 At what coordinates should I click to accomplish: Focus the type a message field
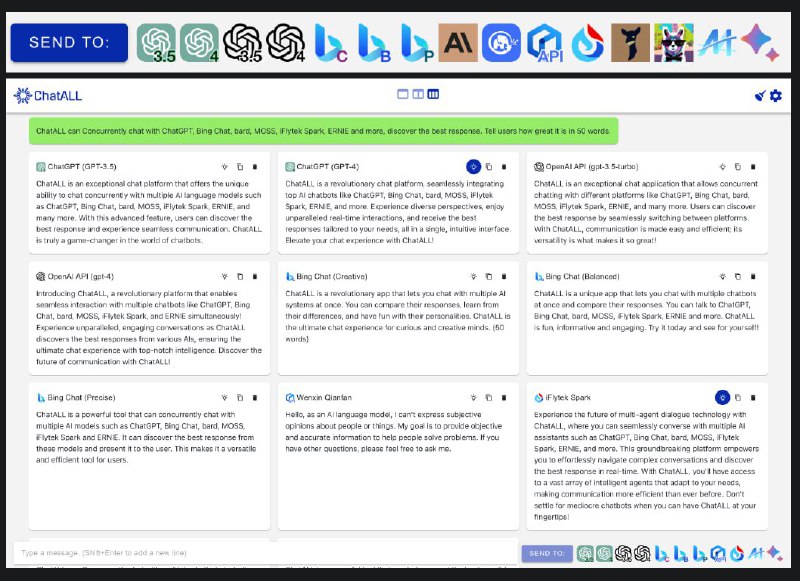pyautogui.click(x=265, y=553)
